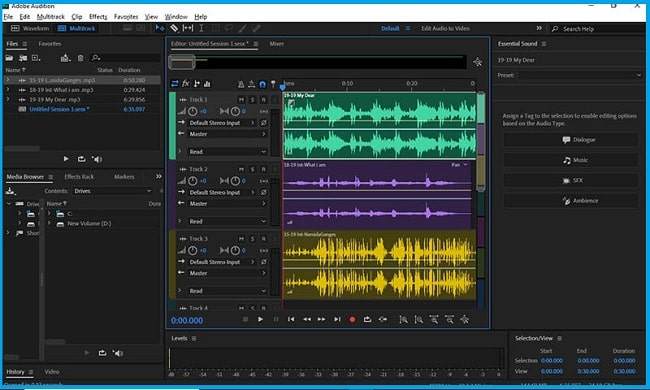Switch to the Markers tab
This screenshot has width=650, height=390.
tap(124, 177)
